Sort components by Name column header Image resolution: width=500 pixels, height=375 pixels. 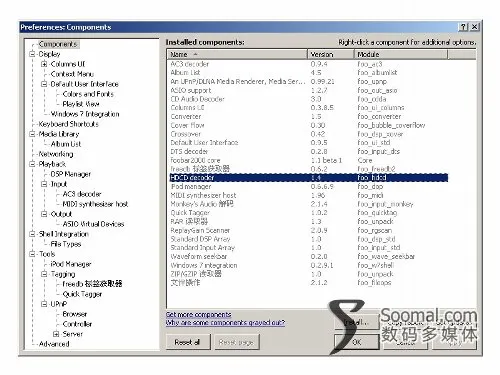(x=237, y=54)
